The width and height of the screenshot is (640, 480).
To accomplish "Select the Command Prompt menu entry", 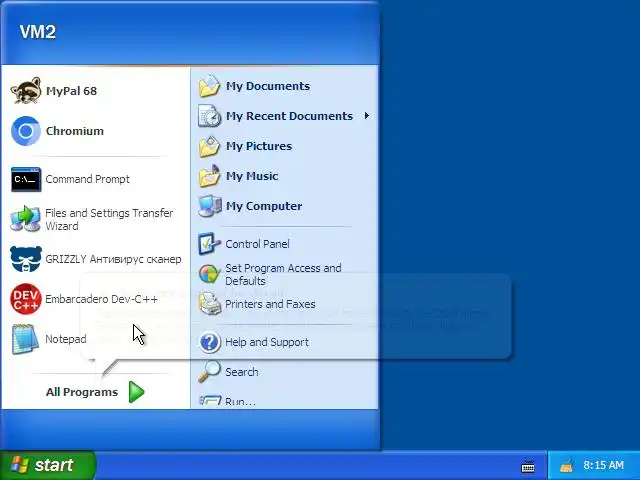I will click(x=87, y=179).
